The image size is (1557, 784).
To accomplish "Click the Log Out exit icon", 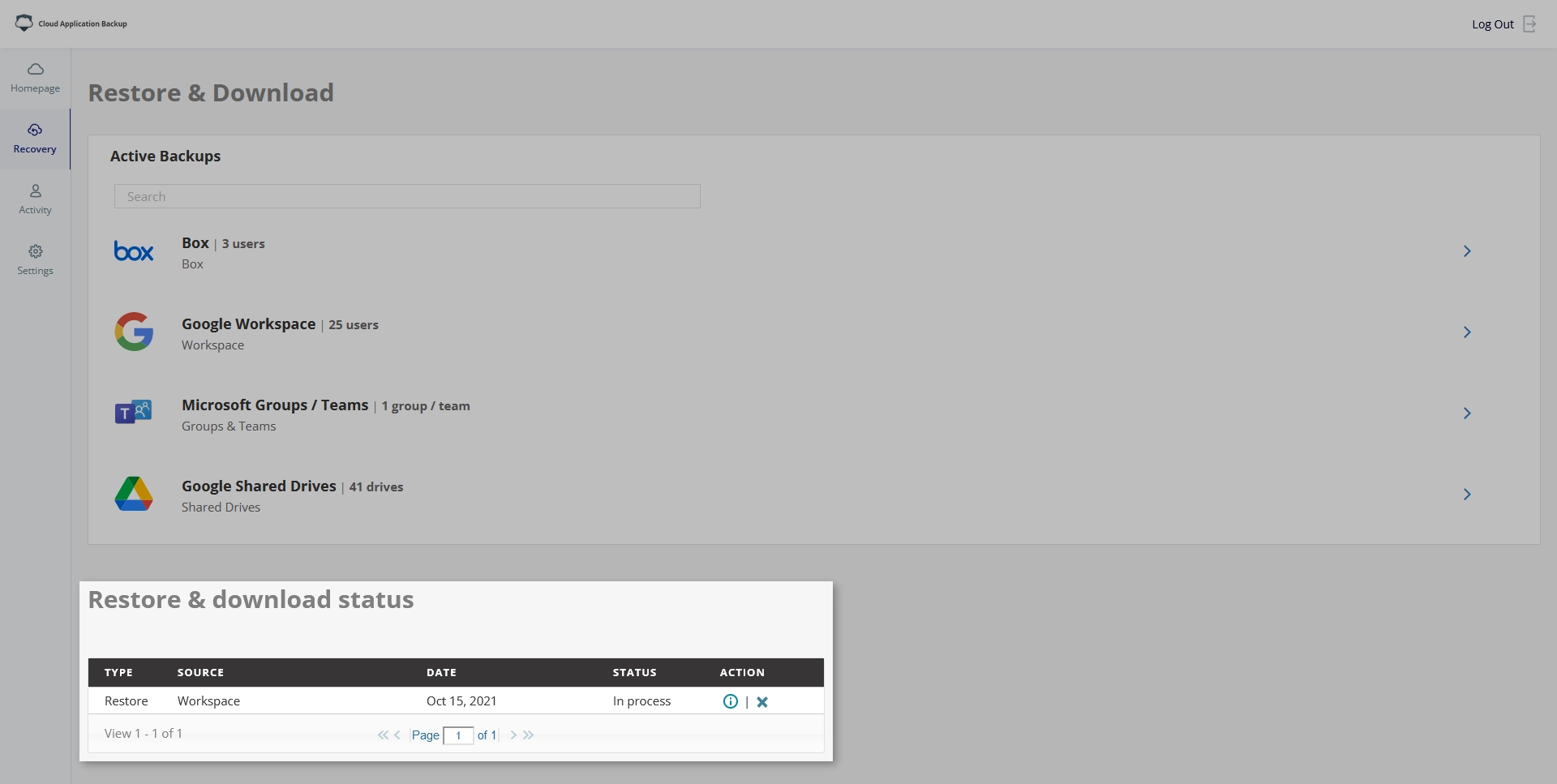I will coord(1529,24).
